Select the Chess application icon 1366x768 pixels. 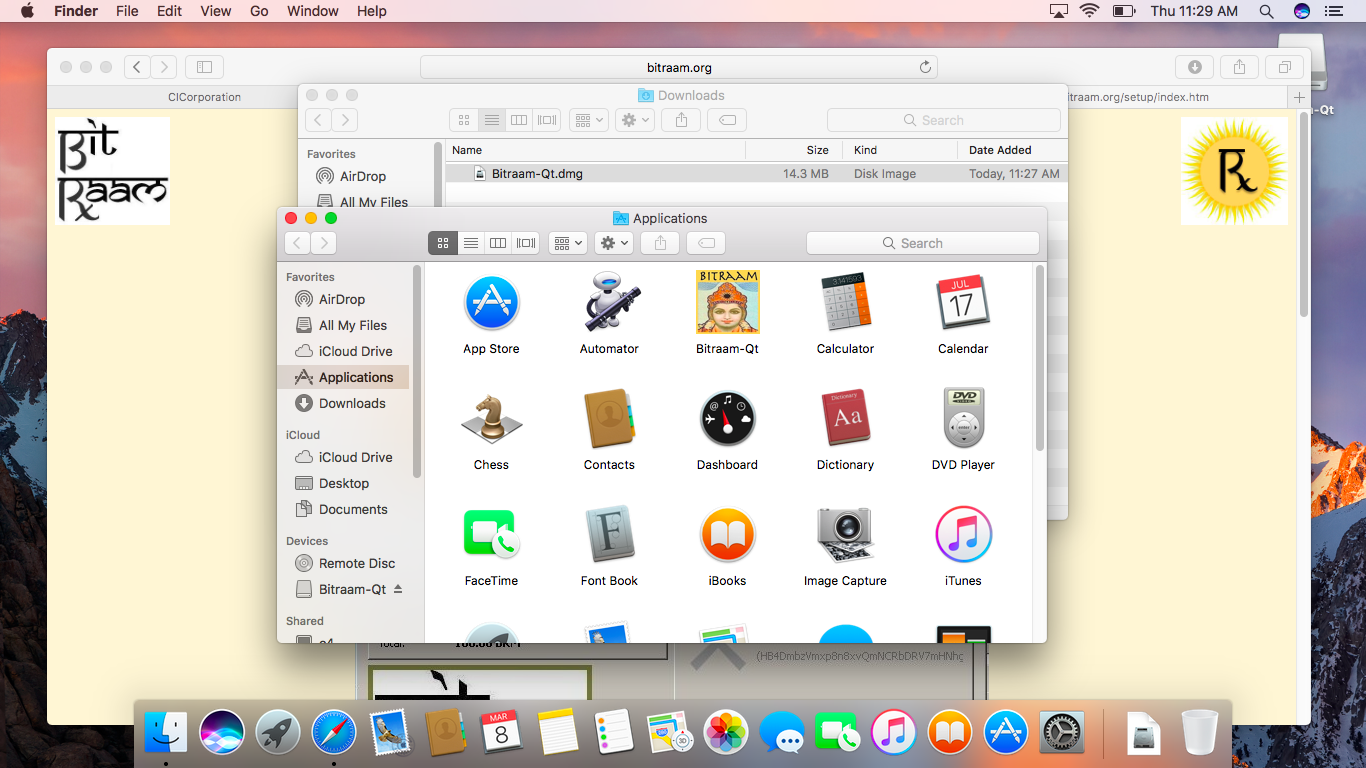pyautogui.click(x=491, y=419)
